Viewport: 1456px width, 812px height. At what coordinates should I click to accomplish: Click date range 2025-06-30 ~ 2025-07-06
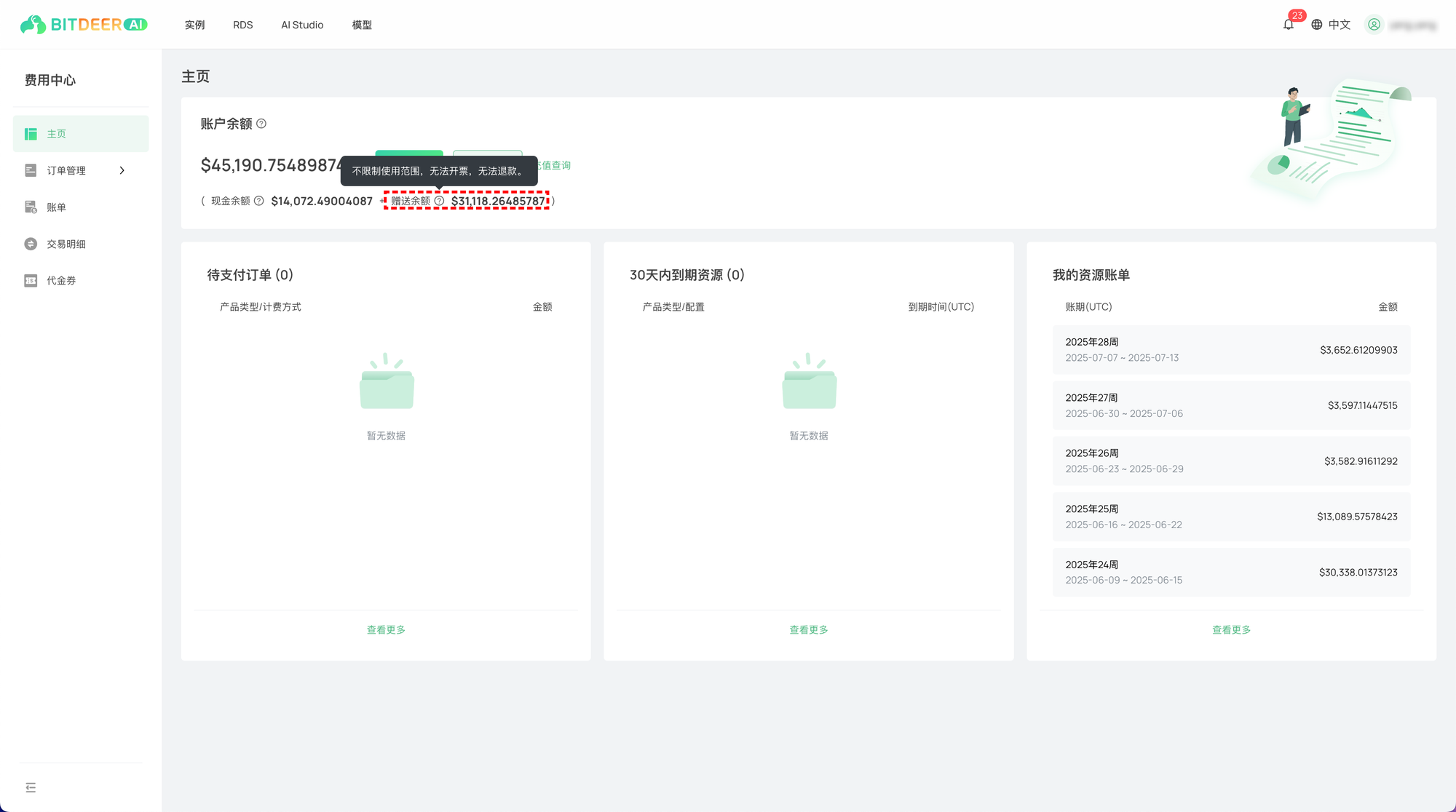tap(1123, 413)
